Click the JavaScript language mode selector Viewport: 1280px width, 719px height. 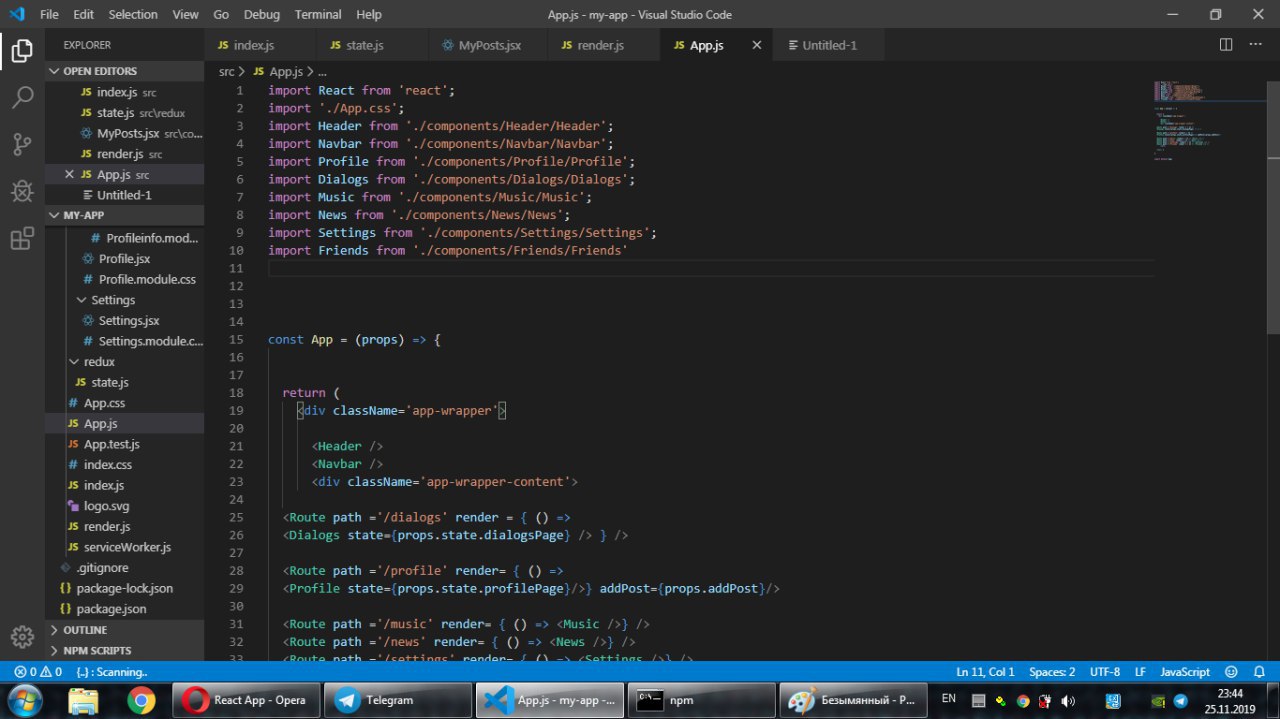[x=1185, y=672]
